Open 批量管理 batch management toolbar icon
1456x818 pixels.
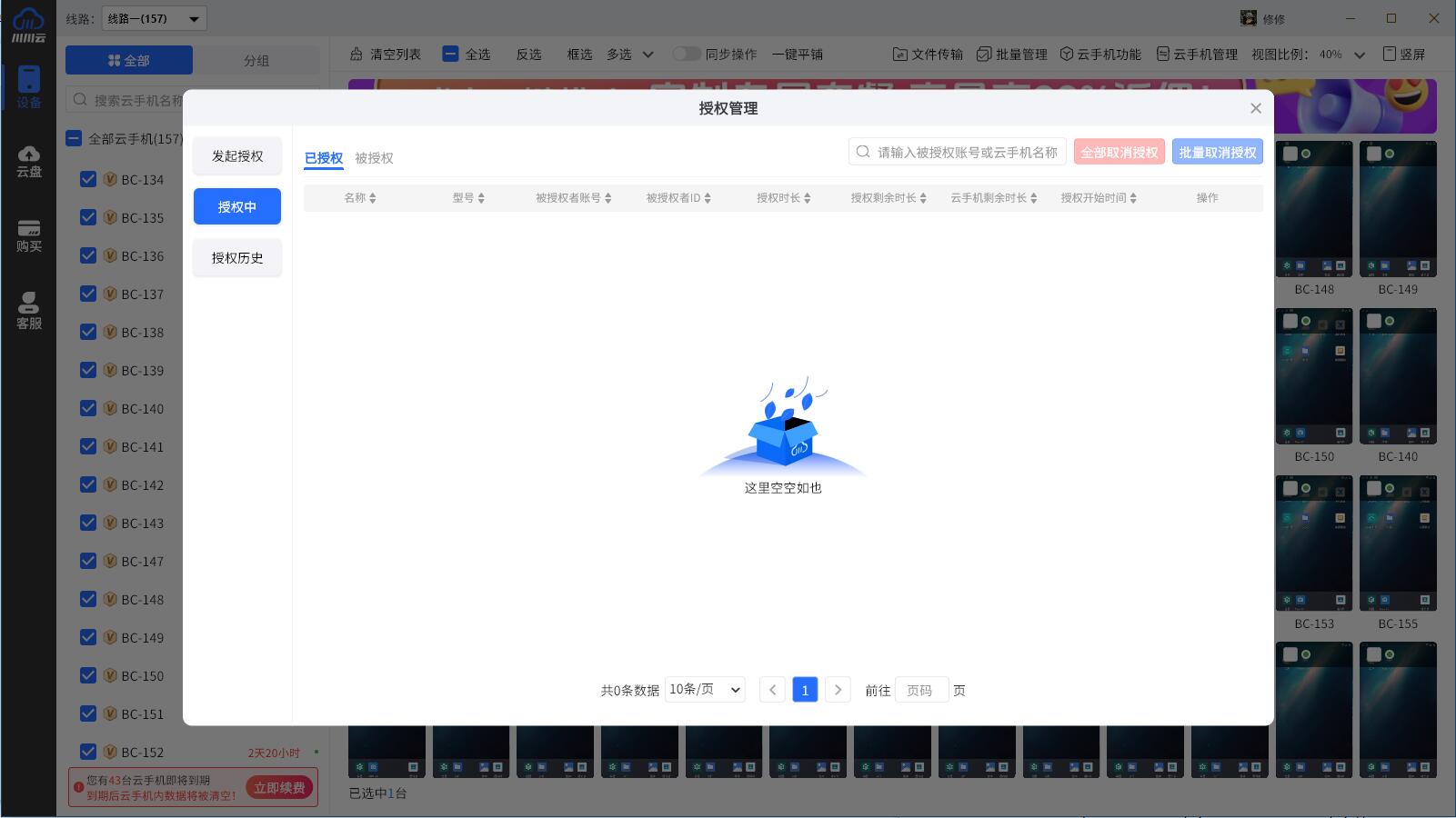[983, 55]
